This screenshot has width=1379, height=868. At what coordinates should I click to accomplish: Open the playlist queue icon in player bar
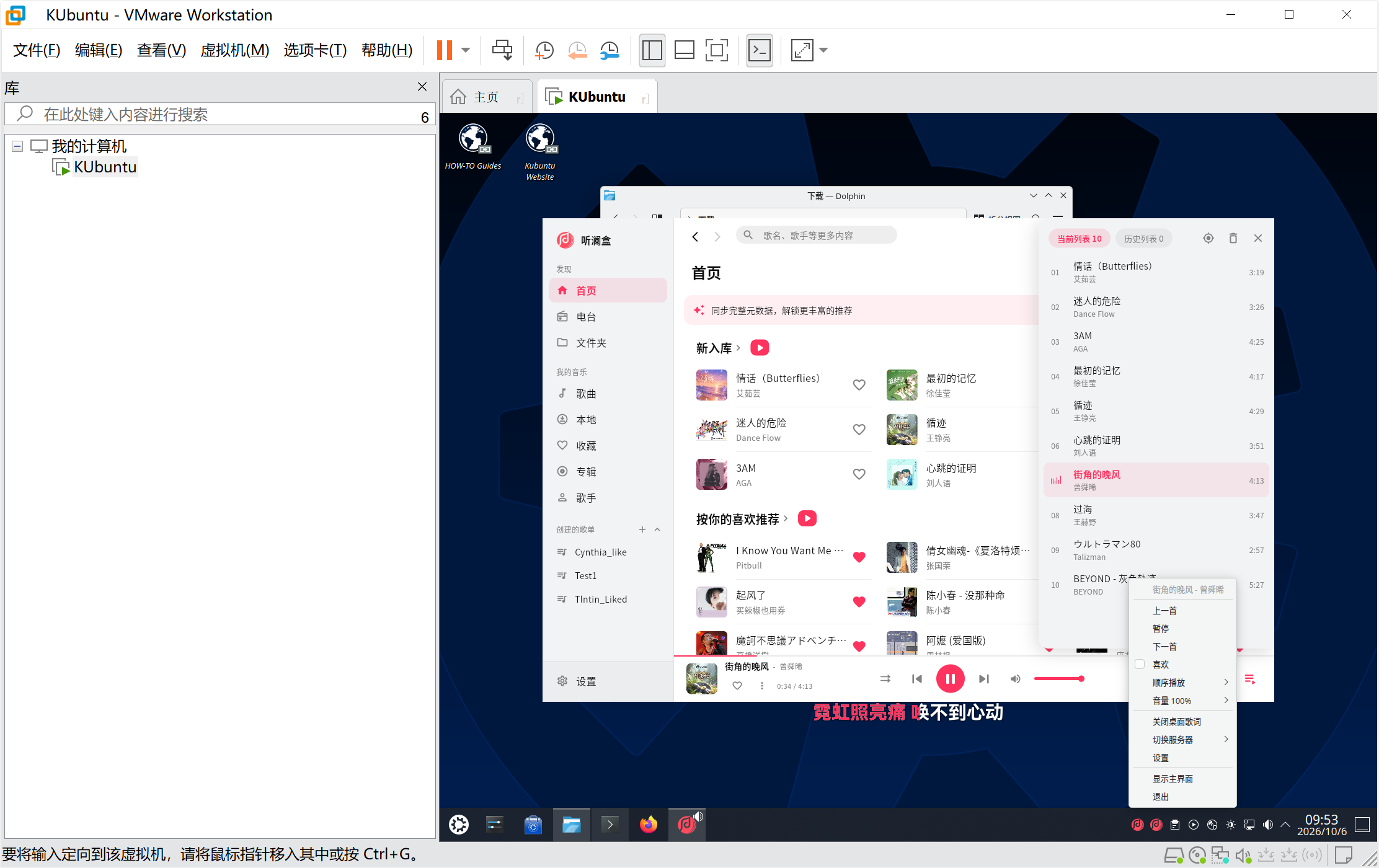pos(1250,680)
